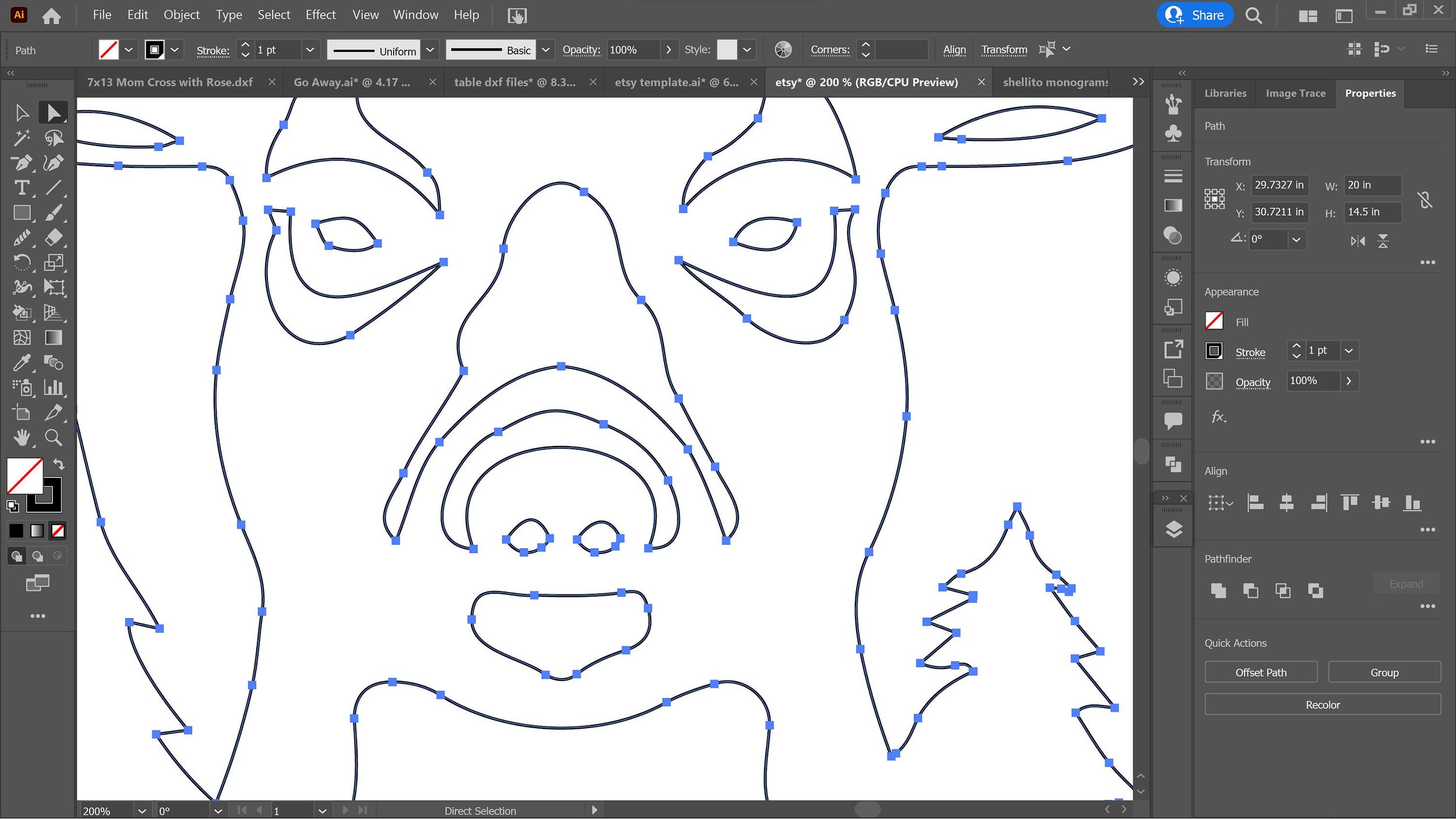Viewport: 1456px width, 819px height.
Task: Switch to the Image Trace tab
Action: coord(1295,93)
